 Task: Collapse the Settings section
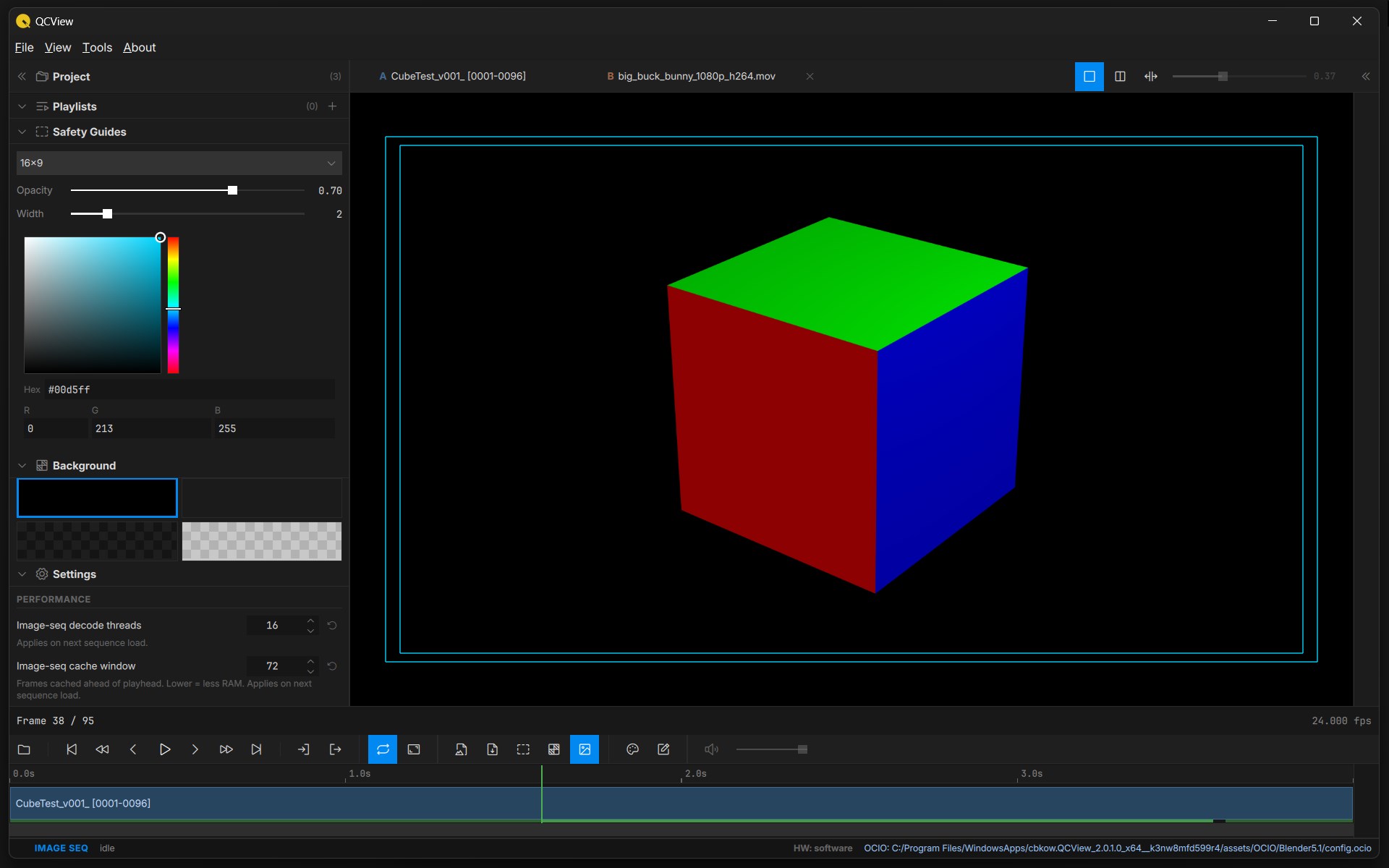[22, 574]
